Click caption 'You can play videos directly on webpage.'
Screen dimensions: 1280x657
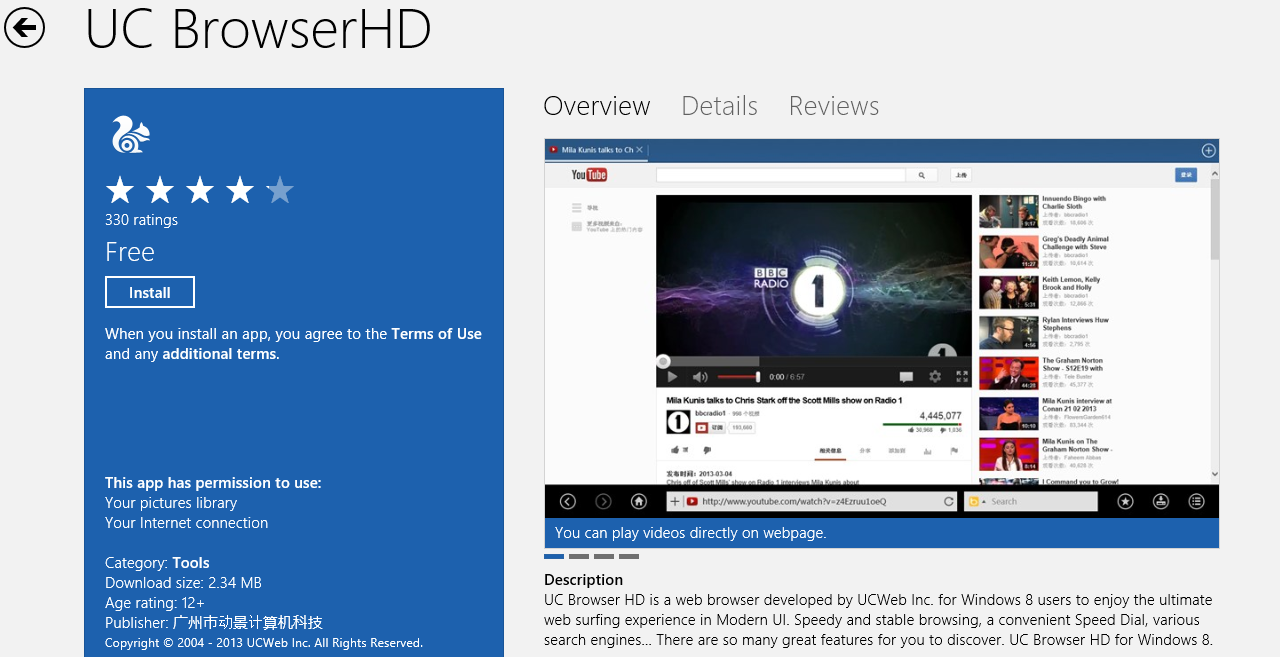coord(691,533)
